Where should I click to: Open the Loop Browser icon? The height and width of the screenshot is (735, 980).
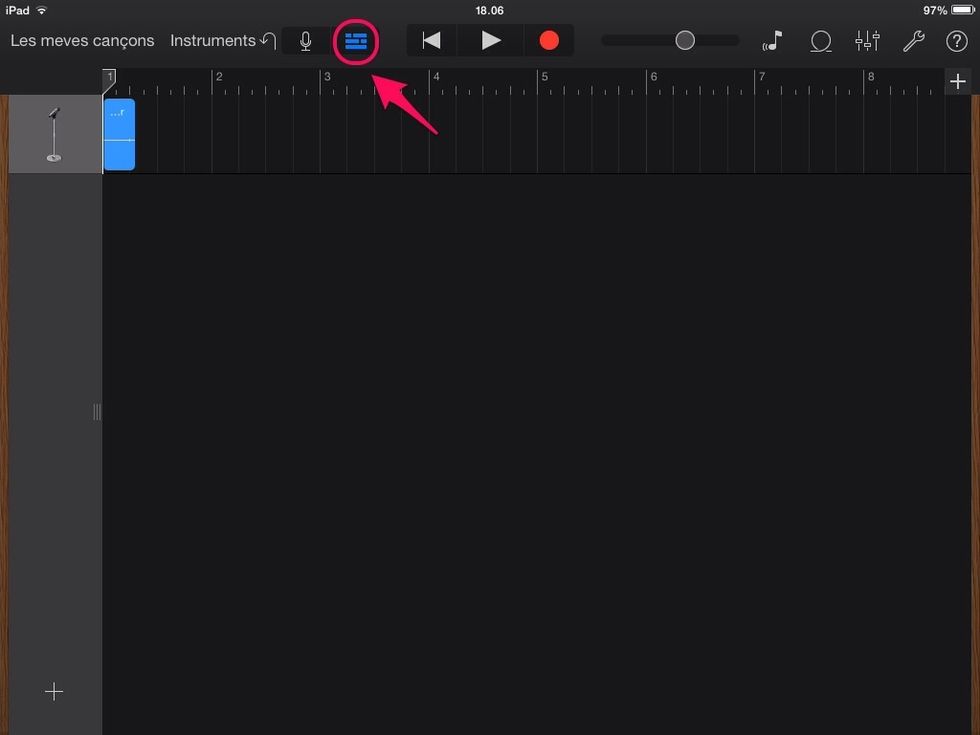tap(821, 41)
